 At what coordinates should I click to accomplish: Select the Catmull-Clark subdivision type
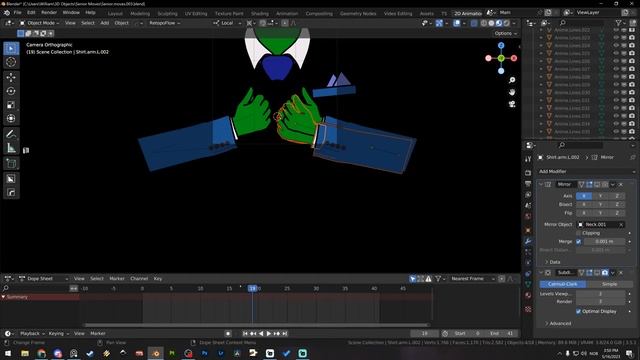point(563,284)
